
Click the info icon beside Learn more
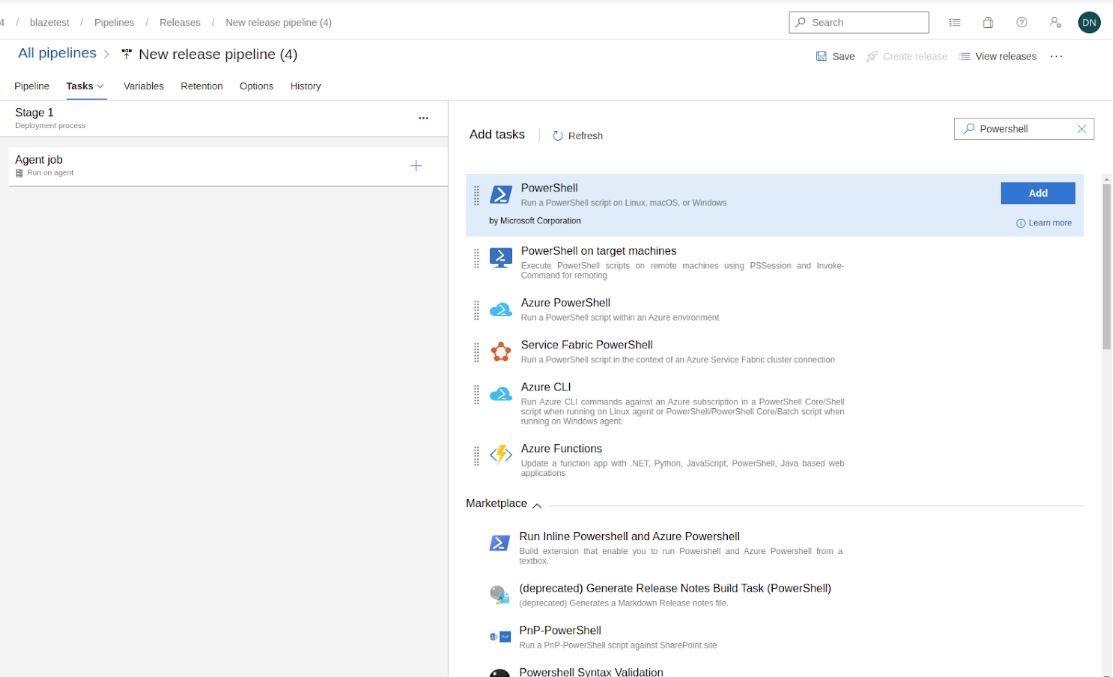[x=1021, y=223]
